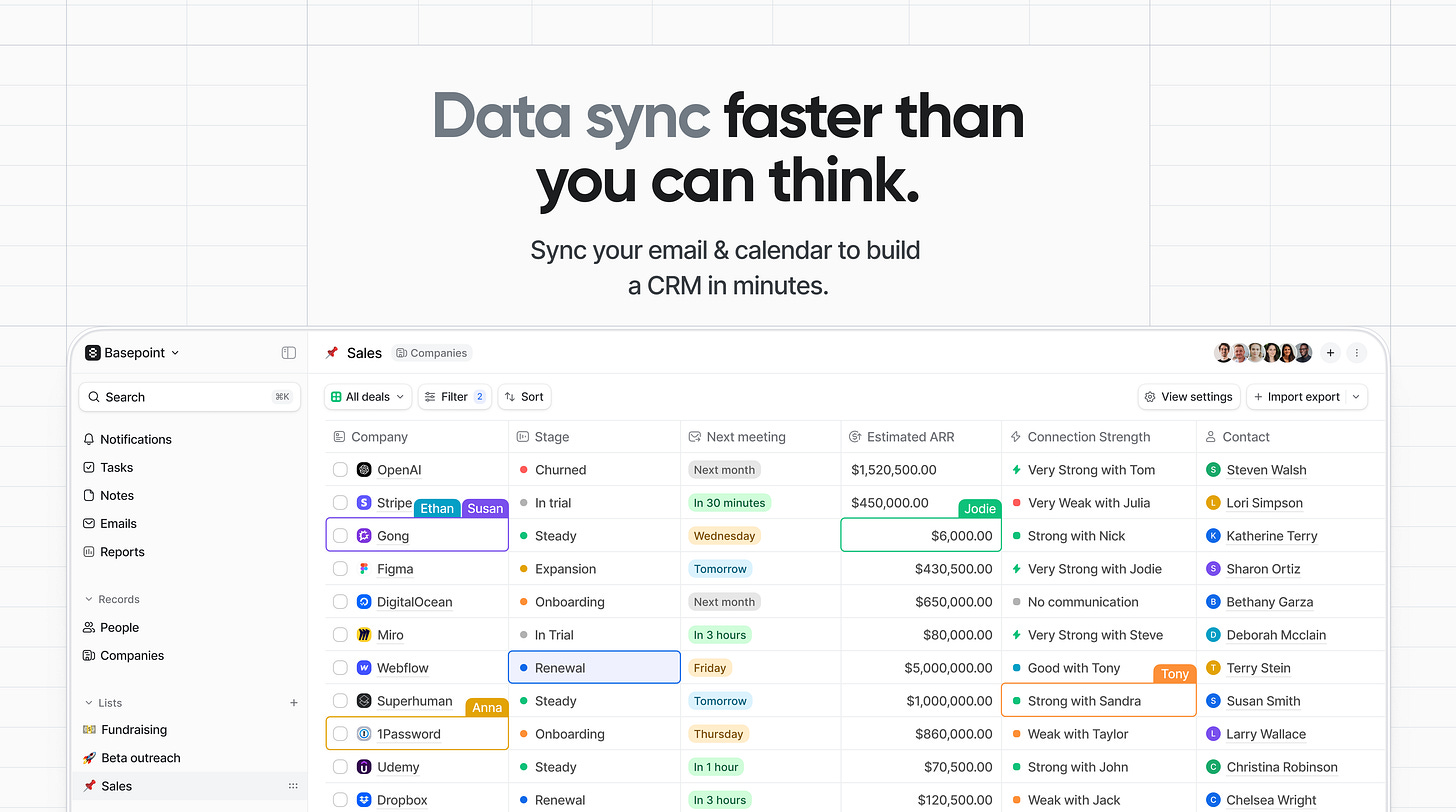Image resolution: width=1456 pixels, height=812 pixels.
Task: Click the Miro company logo icon
Action: pos(364,635)
